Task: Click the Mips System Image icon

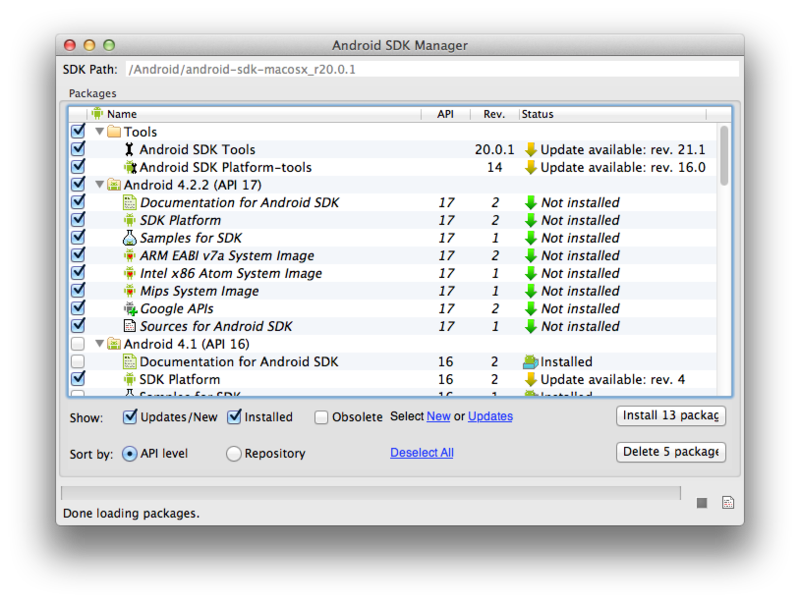Action: tap(130, 291)
